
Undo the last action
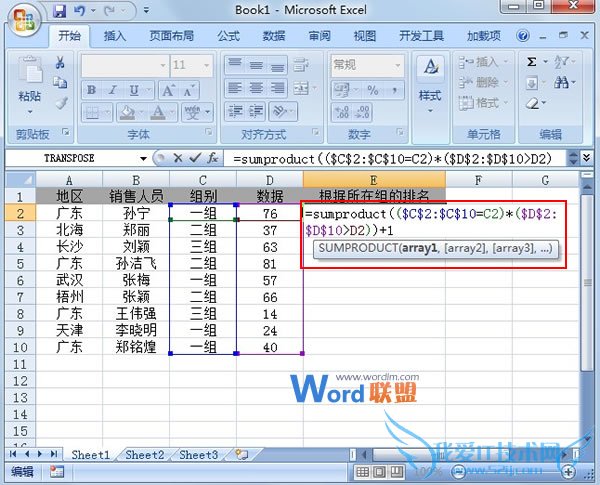[80, 11]
